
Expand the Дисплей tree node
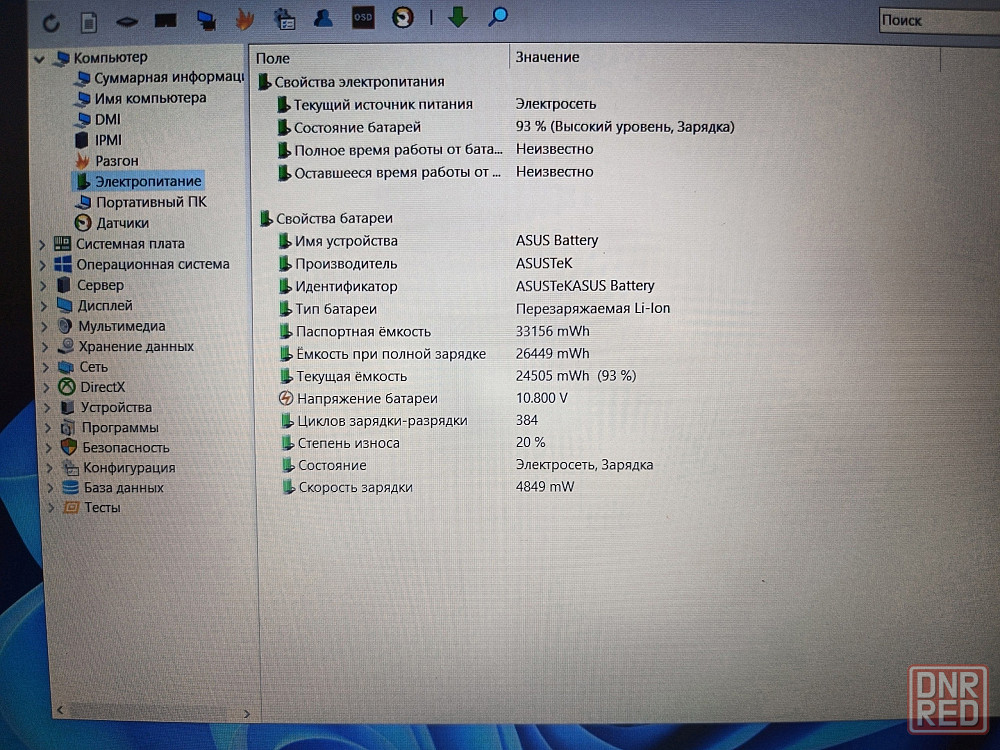coord(43,306)
